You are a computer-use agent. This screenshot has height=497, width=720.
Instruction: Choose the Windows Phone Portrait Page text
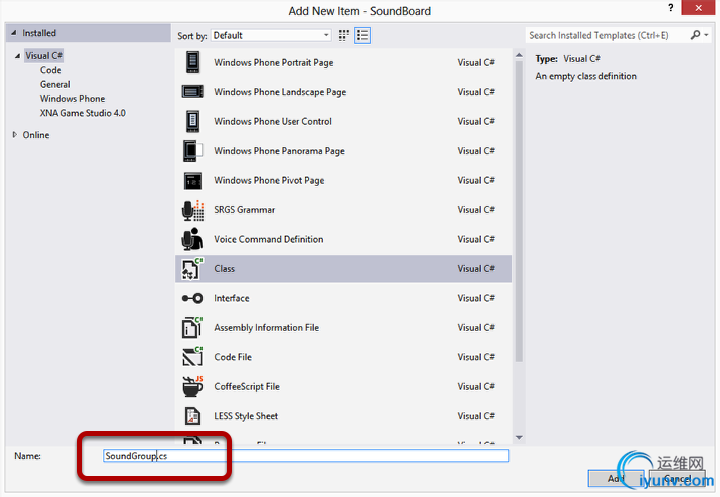274,62
